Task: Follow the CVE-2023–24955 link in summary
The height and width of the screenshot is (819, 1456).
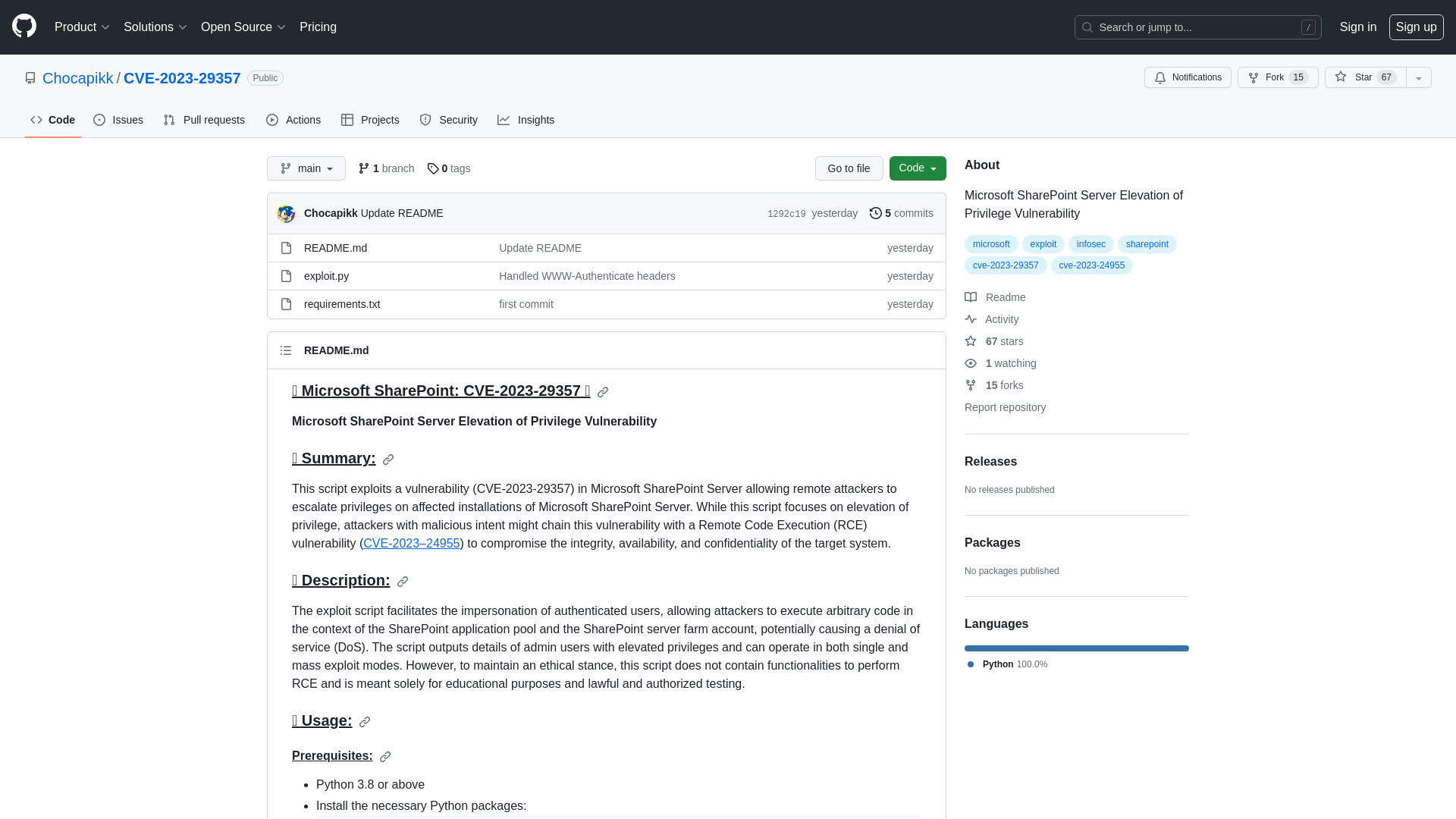Action: 412,544
